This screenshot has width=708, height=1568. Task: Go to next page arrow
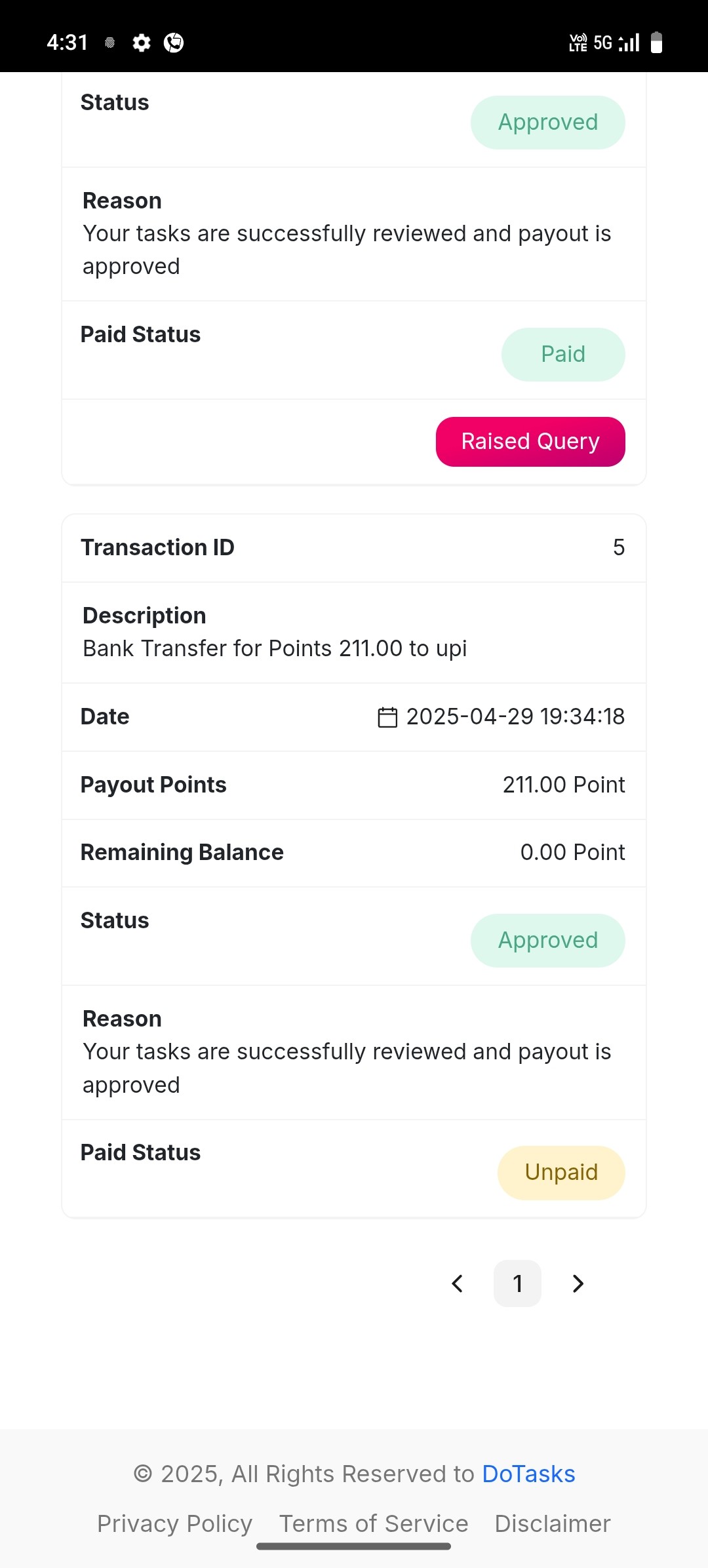click(578, 1284)
